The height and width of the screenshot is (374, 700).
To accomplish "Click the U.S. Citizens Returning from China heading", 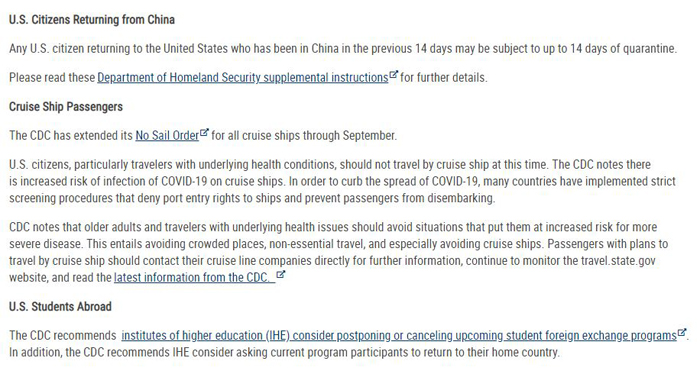I will point(92,20).
